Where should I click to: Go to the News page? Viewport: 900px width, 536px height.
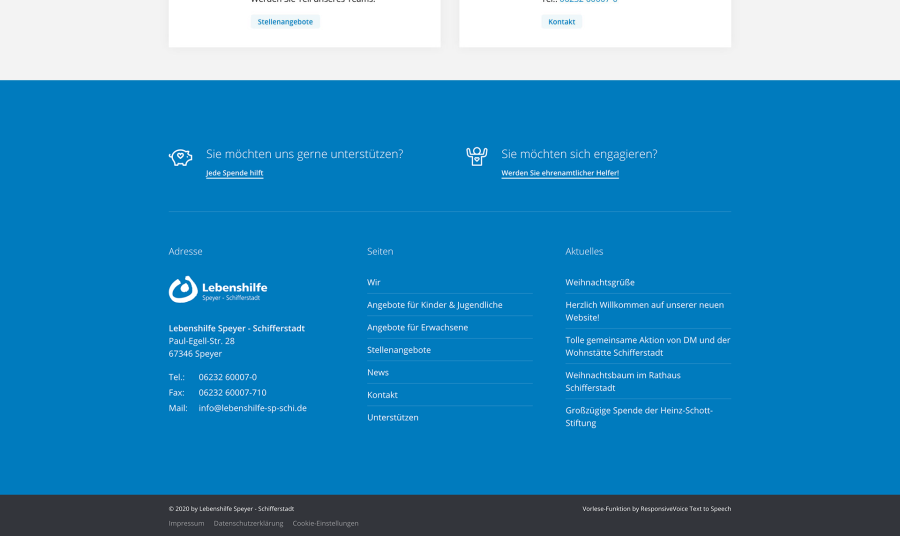378,372
